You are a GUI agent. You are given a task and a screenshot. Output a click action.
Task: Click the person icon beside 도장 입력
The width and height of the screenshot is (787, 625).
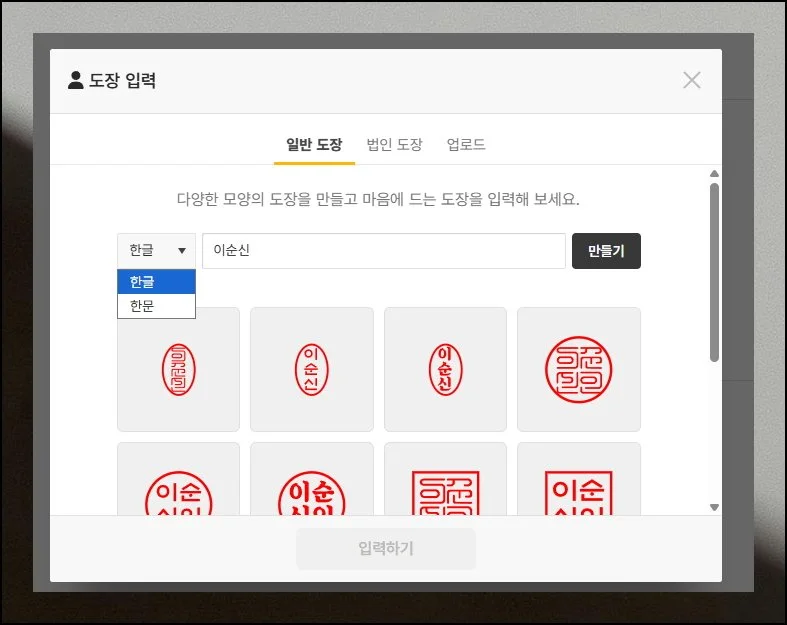(76, 80)
